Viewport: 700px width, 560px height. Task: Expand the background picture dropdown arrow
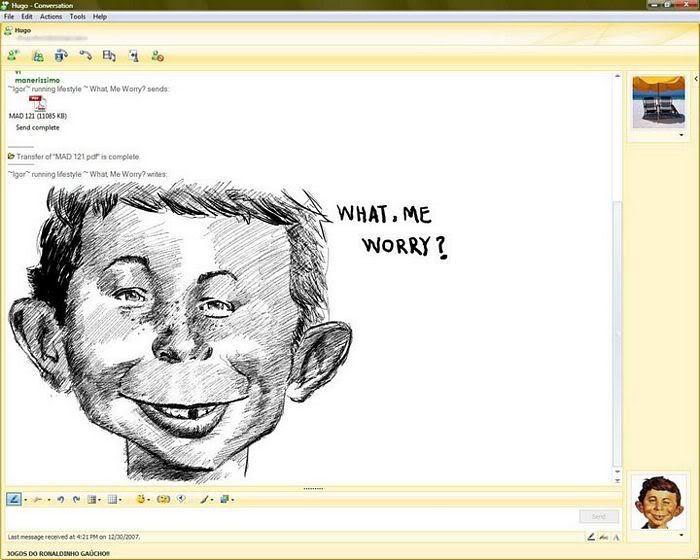(x=233, y=500)
